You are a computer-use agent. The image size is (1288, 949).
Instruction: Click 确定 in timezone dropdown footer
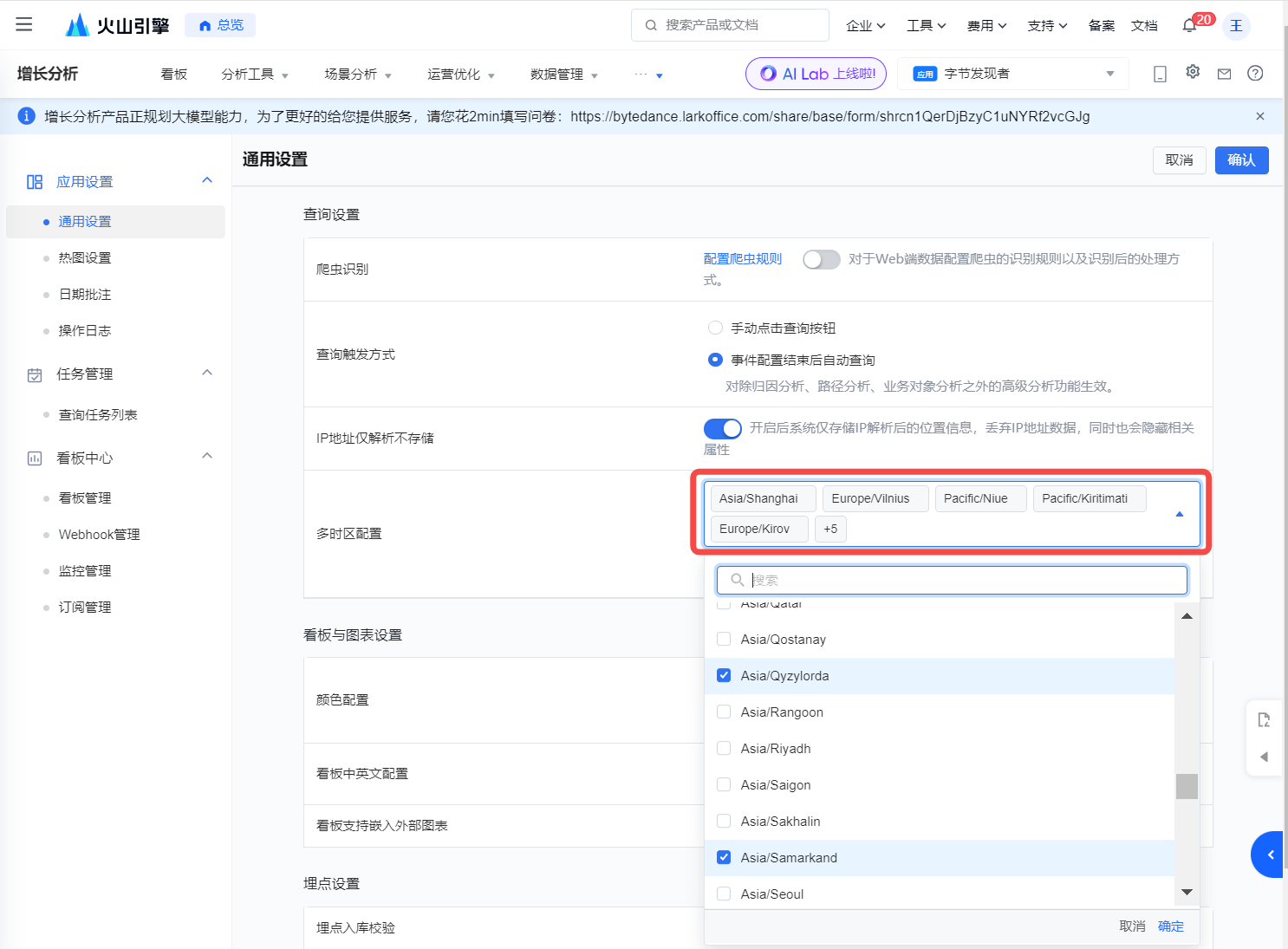pos(1171,926)
